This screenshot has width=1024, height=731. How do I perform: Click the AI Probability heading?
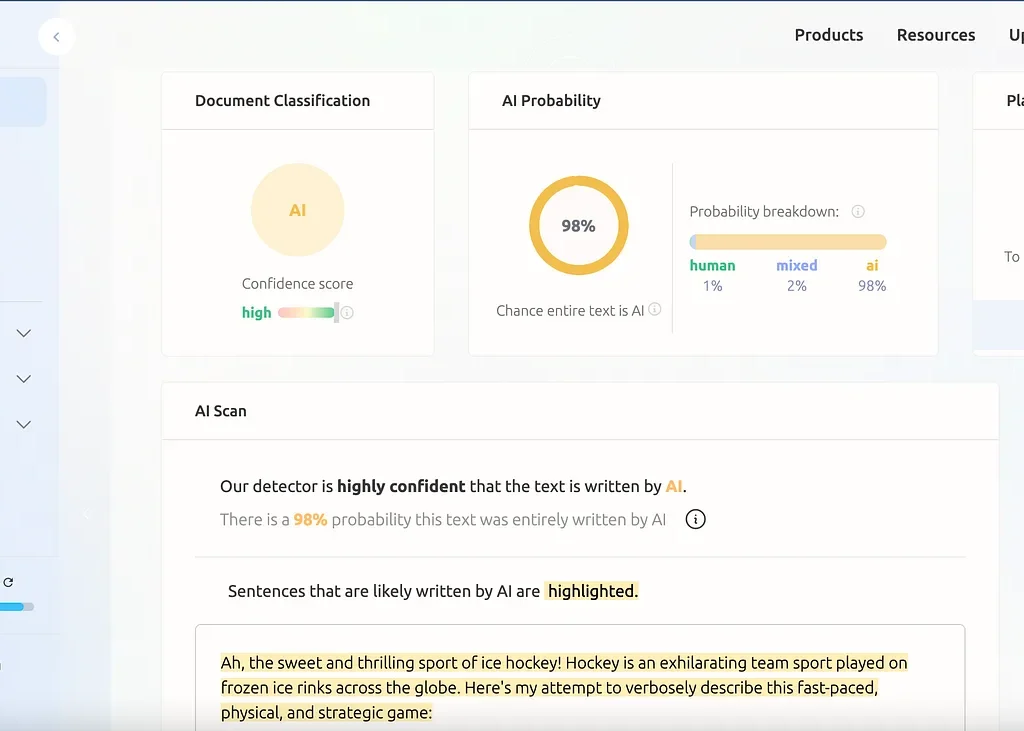(x=551, y=101)
